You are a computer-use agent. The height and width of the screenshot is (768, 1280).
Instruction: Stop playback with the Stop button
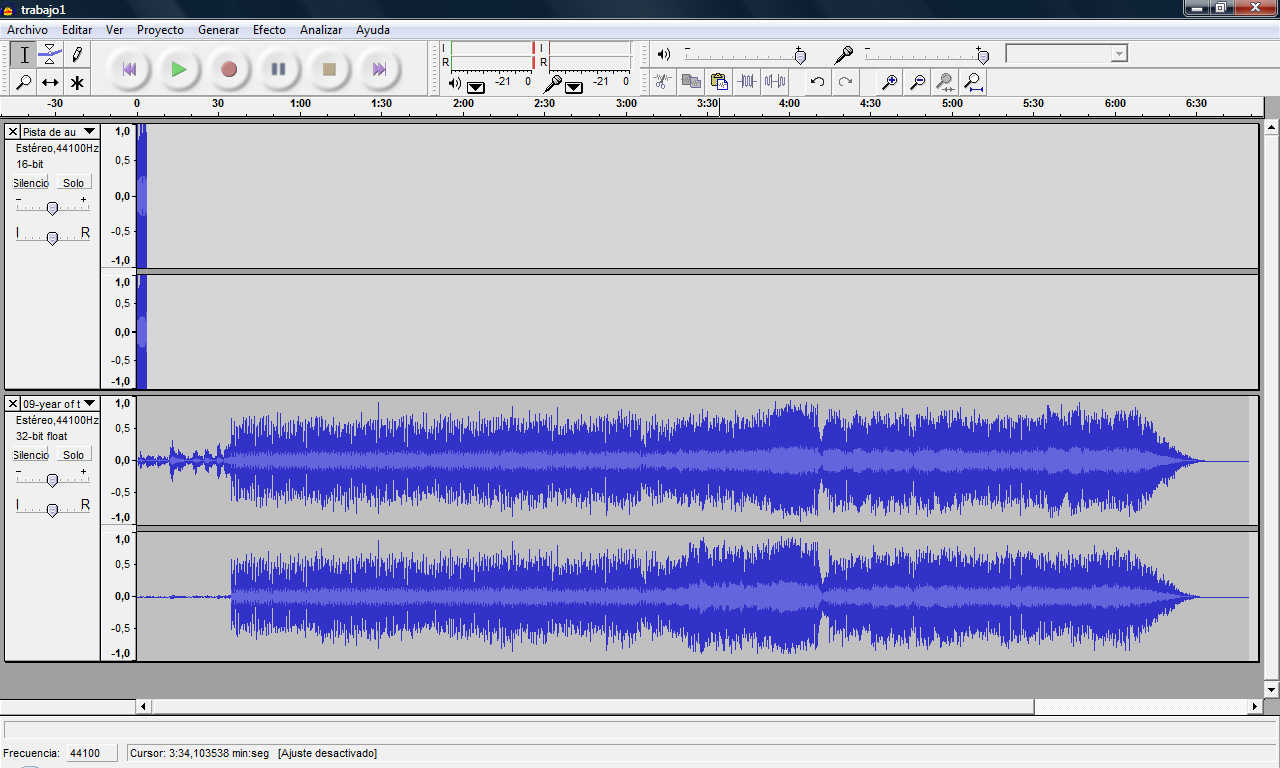pyautogui.click(x=329, y=69)
